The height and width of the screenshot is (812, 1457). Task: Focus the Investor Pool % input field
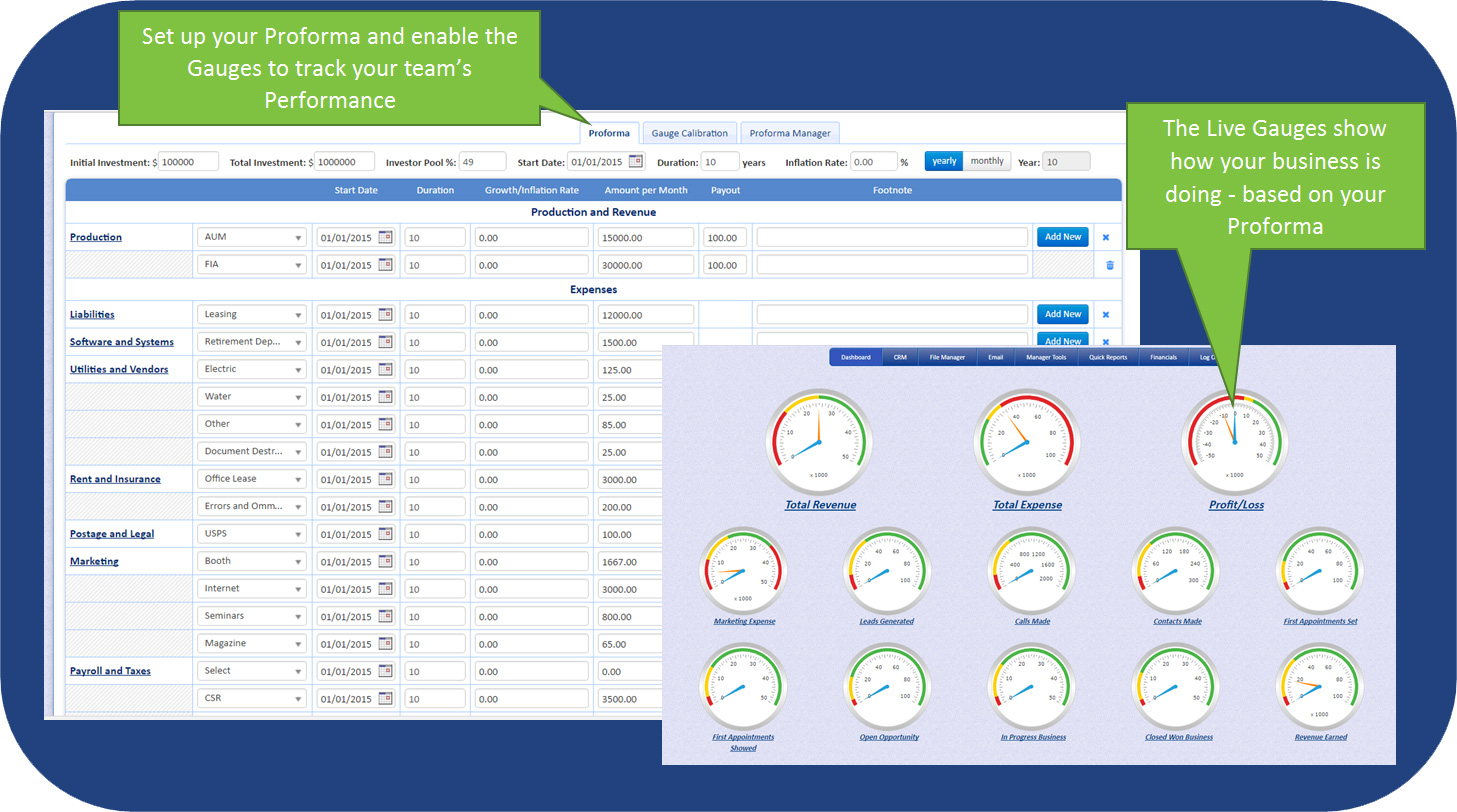[483, 162]
